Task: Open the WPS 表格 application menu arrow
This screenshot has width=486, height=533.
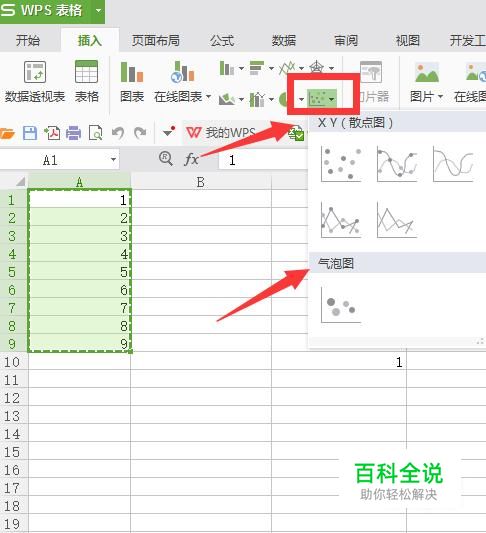Action: (98, 10)
